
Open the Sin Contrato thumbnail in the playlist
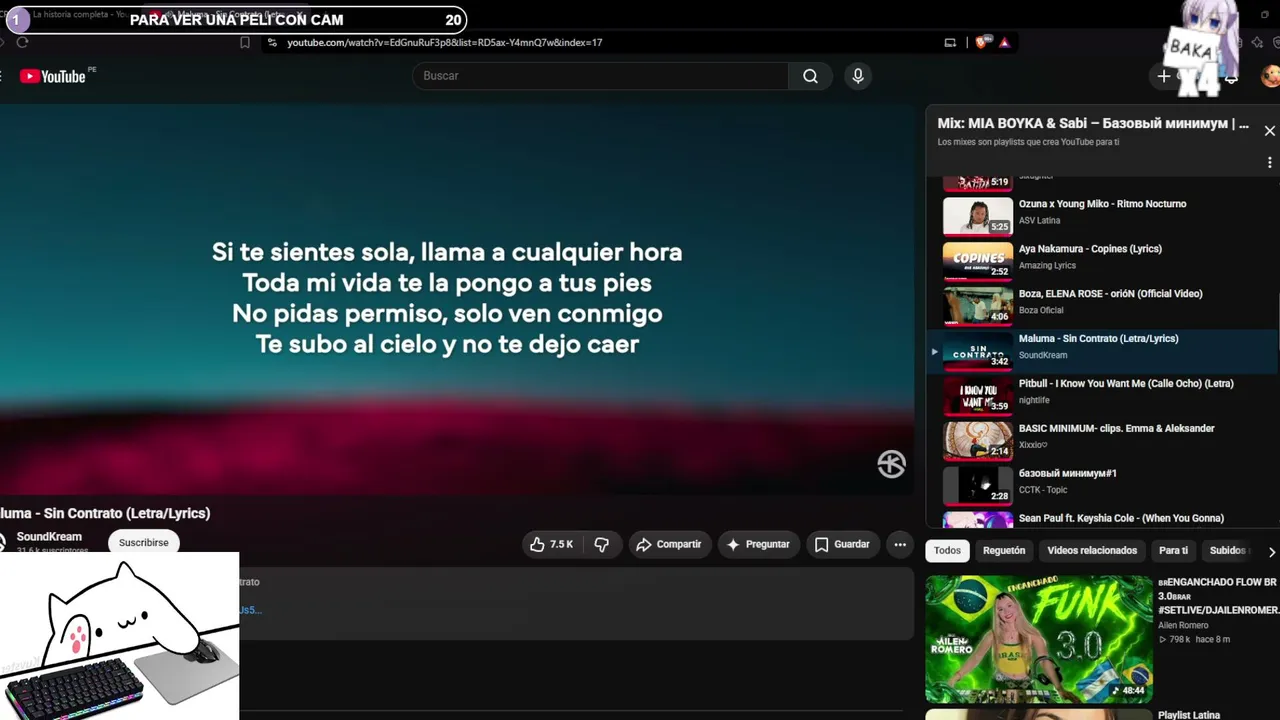(978, 351)
